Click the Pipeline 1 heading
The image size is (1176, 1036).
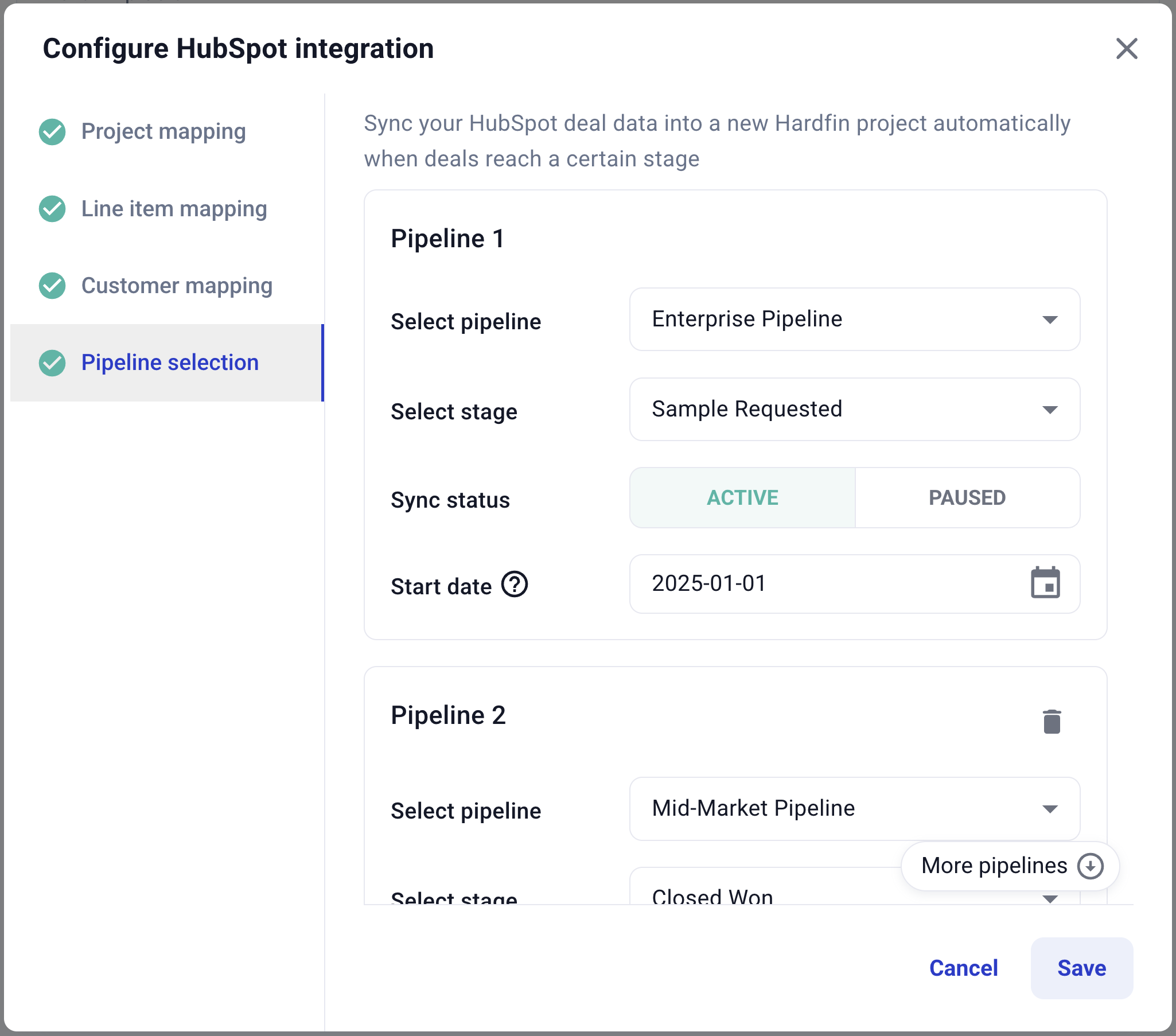click(447, 239)
